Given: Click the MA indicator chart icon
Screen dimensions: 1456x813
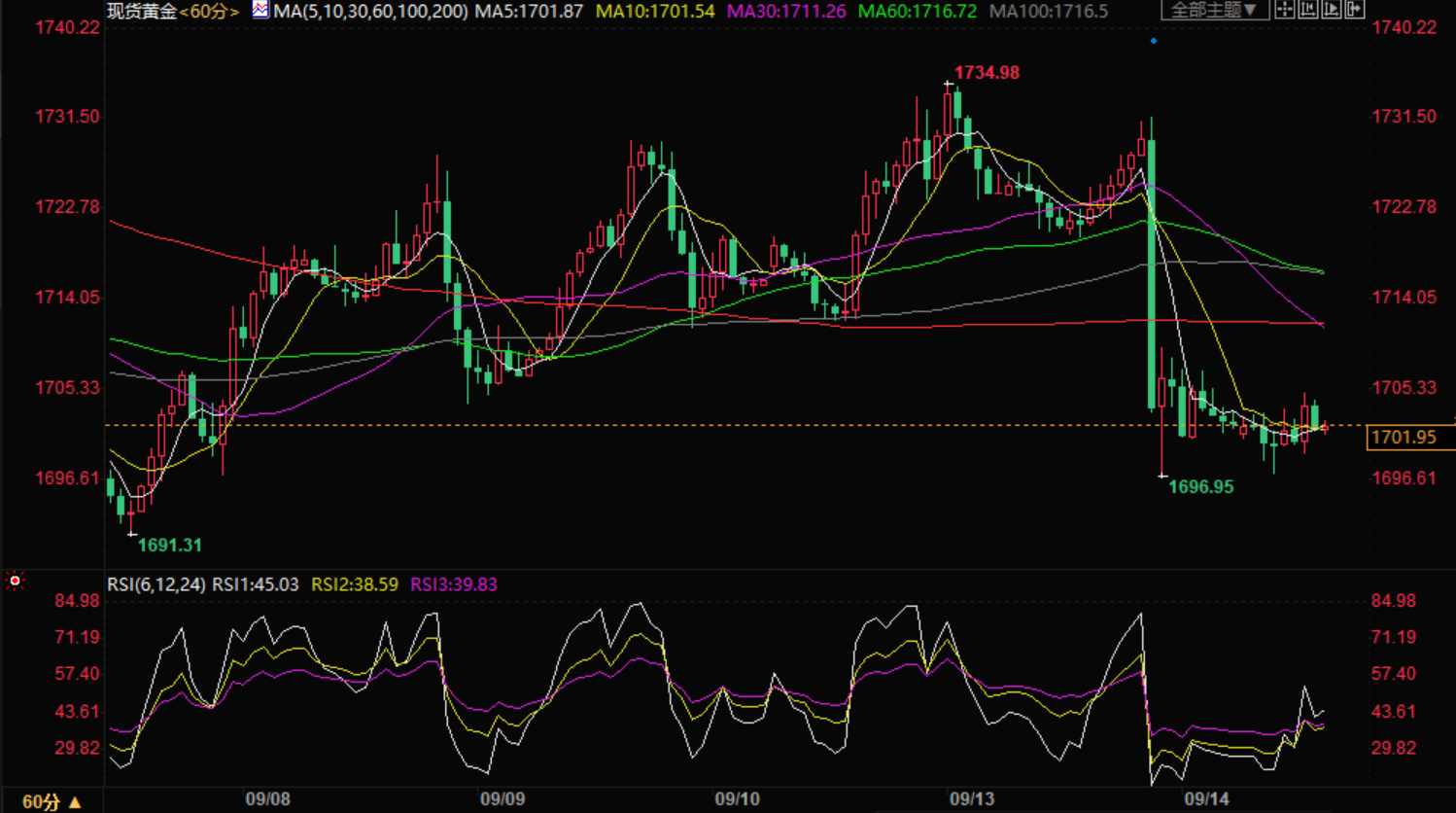Looking at the screenshot, I should point(260,10).
